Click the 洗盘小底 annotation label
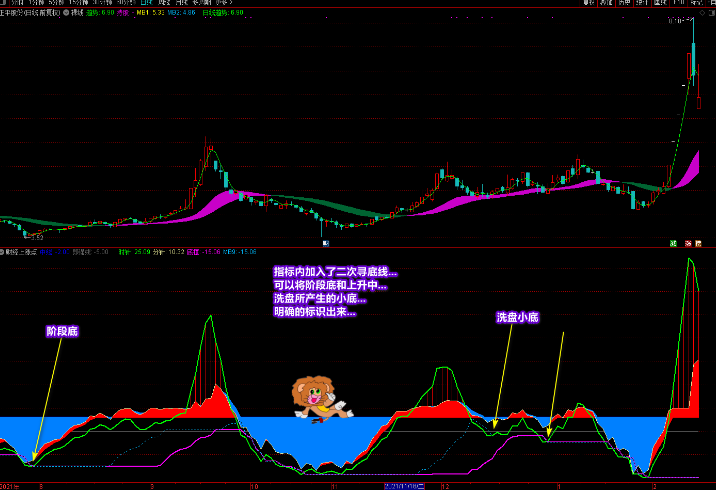 point(518,317)
